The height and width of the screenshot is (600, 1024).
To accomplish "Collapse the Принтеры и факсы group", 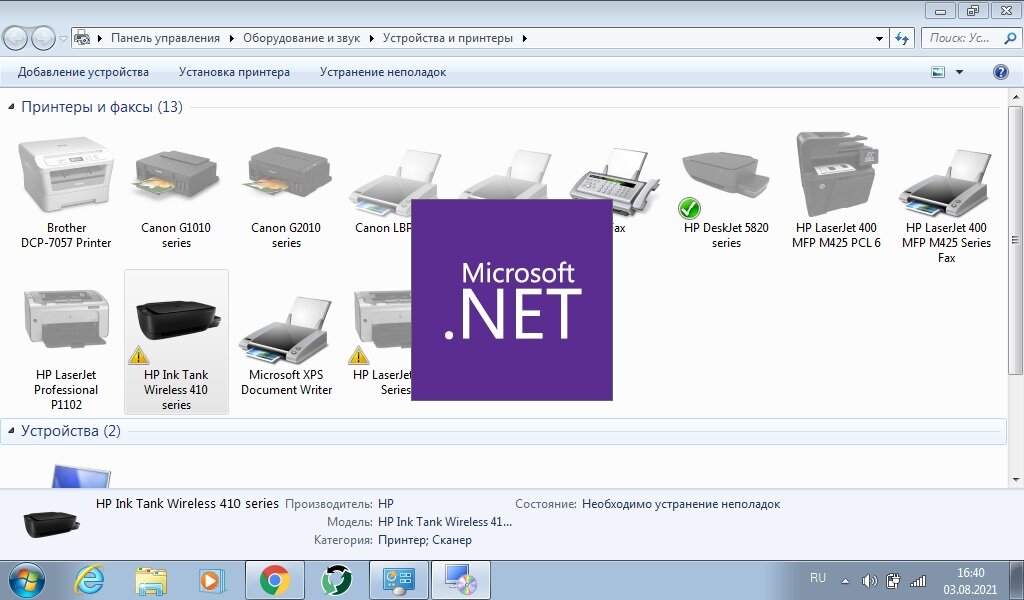I will point(11,106).
